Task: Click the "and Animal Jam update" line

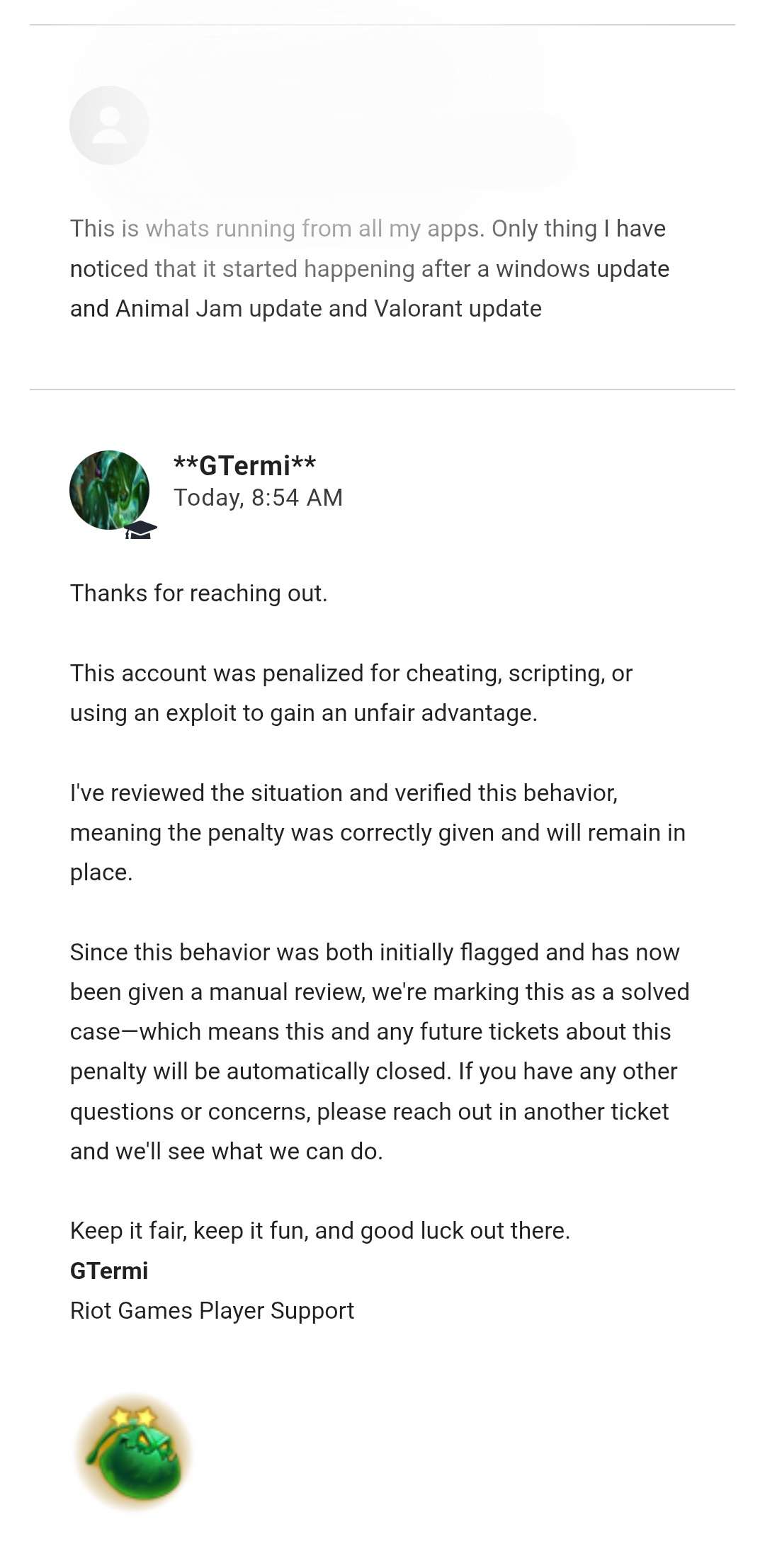Action: [305, 309]
